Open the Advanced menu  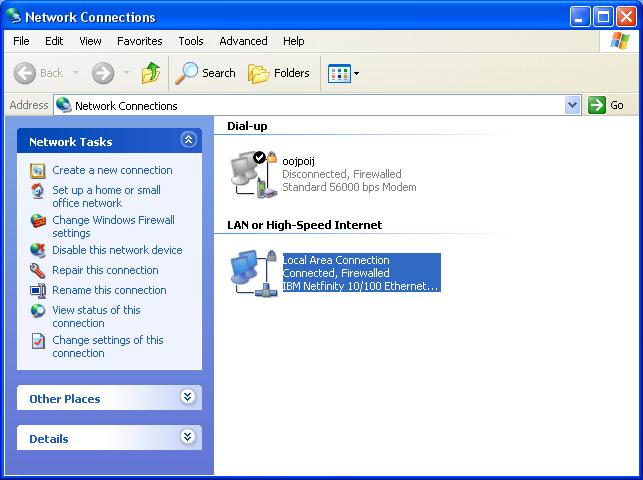coord(243,41)
